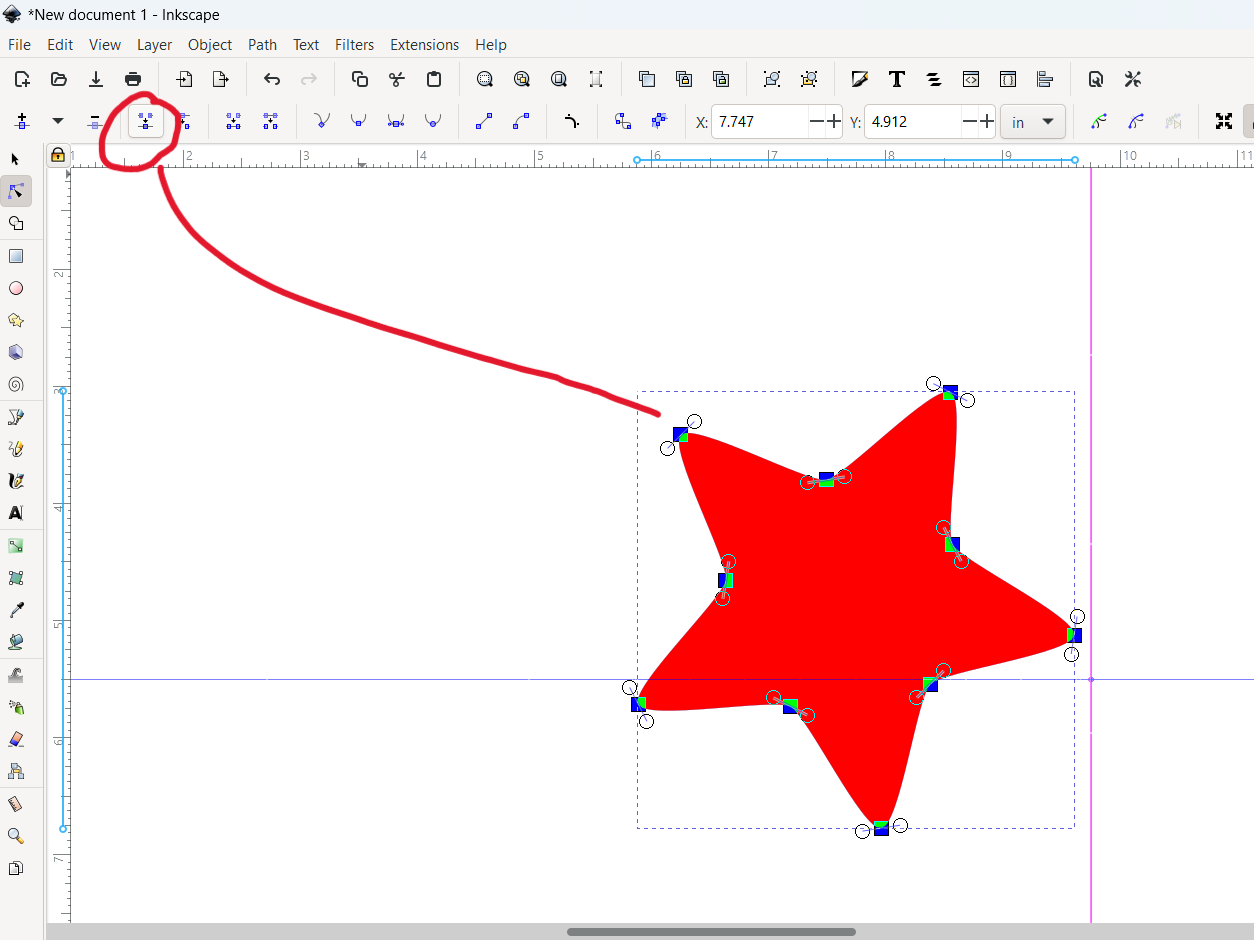Screen dimensions: 1254x940
Task: Activate the Dropper color picker tool
Action: pos(15,610)
